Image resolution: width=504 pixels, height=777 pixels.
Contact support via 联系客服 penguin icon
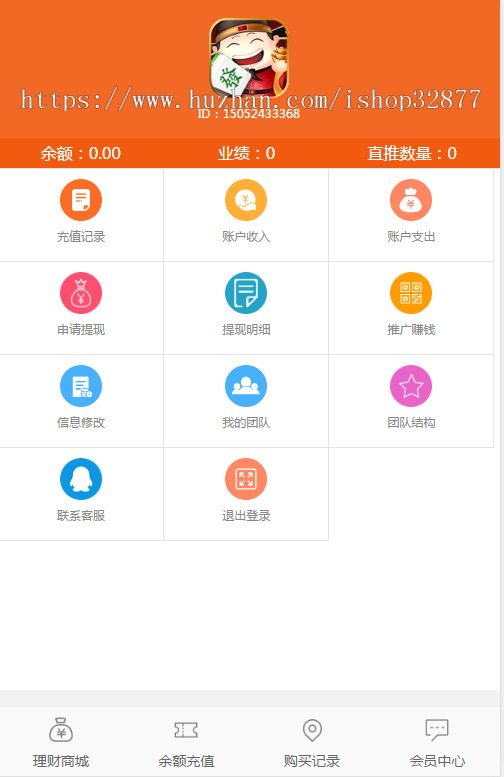(81, 479)
